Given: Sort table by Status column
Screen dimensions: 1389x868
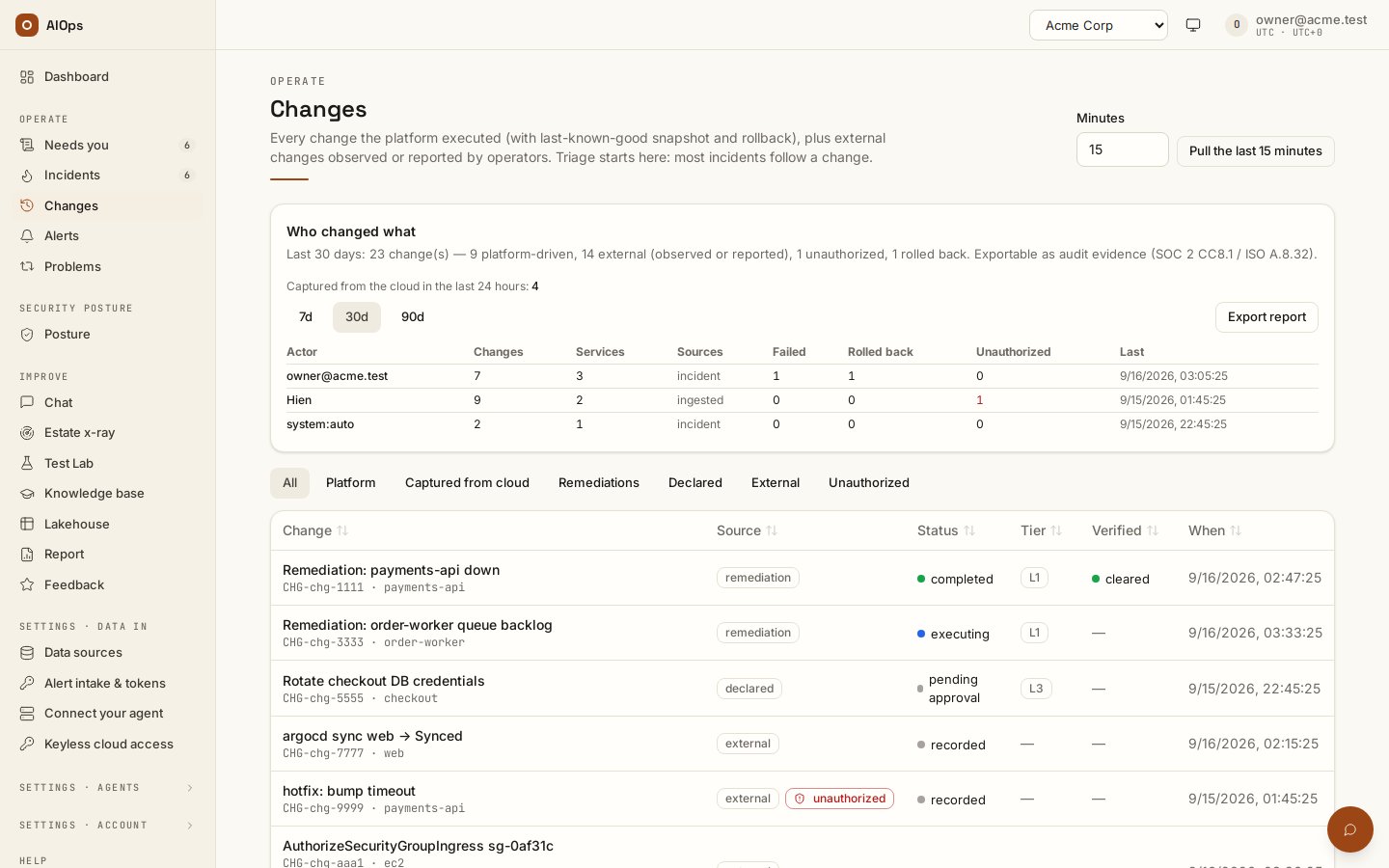Looking at the screenshot, I should 946,531.
